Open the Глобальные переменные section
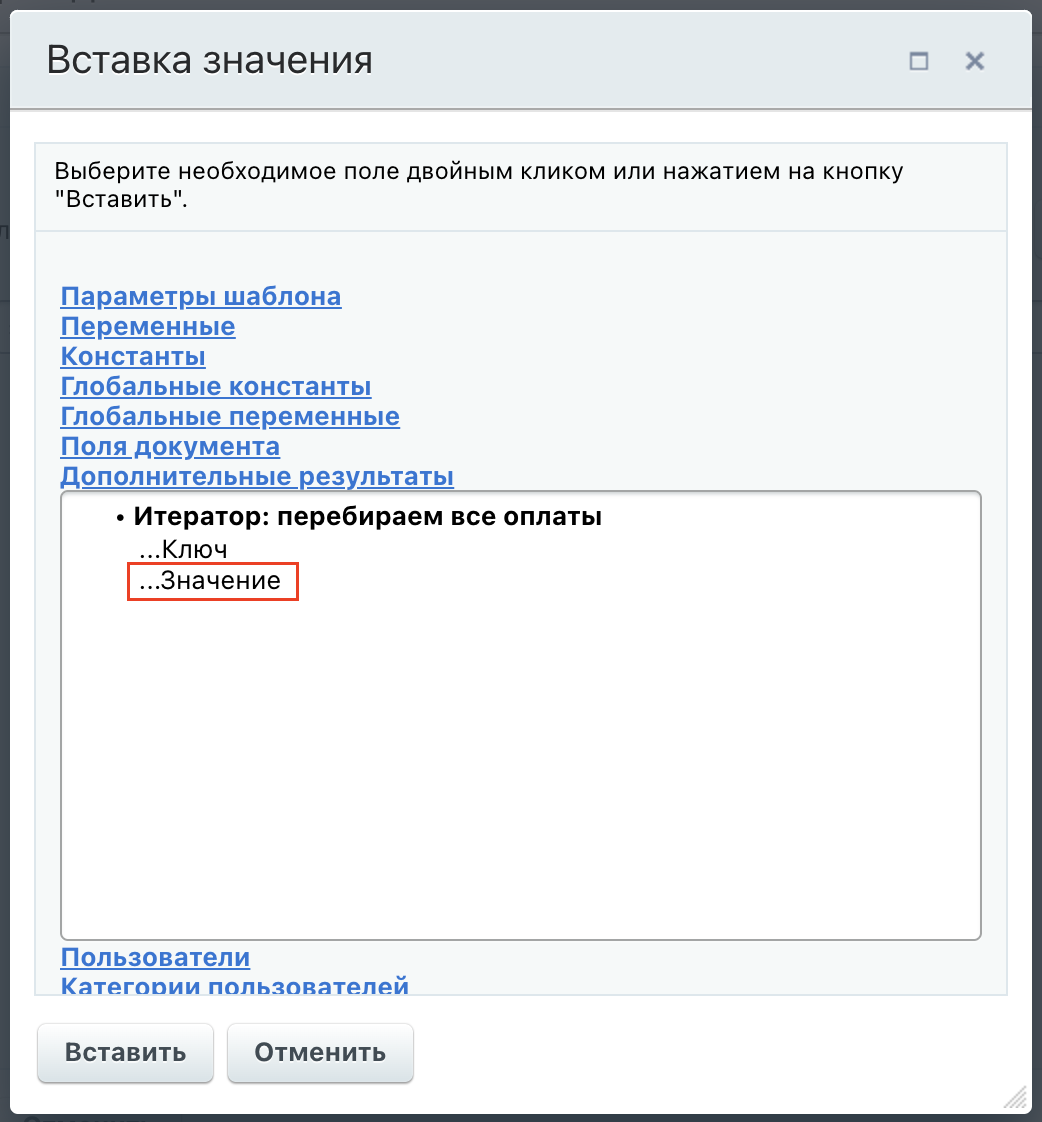 230,416
